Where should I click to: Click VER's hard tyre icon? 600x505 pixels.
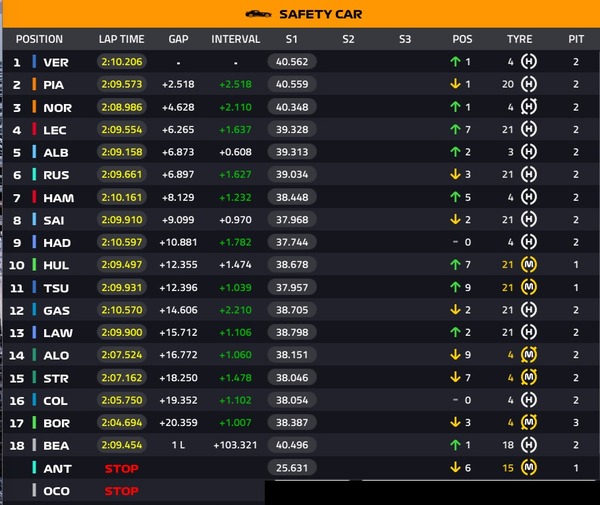coord(529,62)
